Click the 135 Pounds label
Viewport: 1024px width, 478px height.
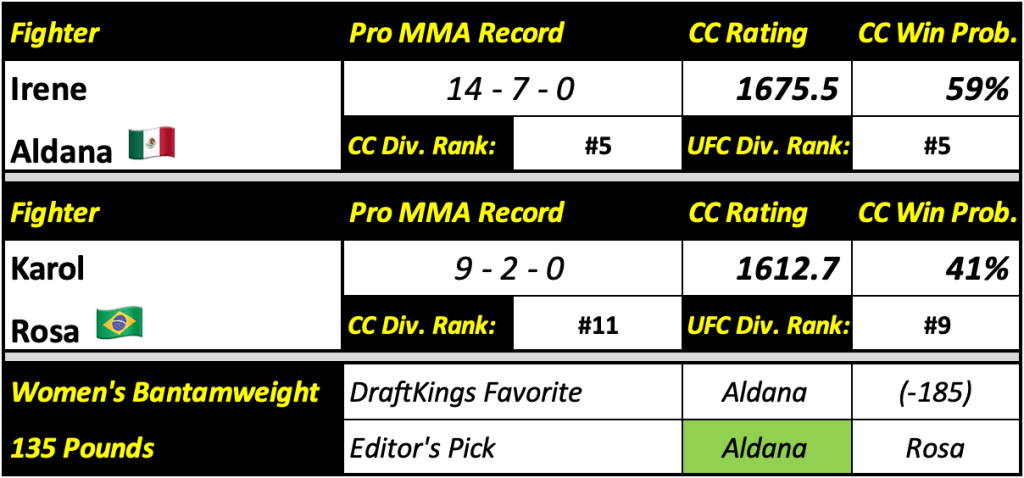[83, 447]
